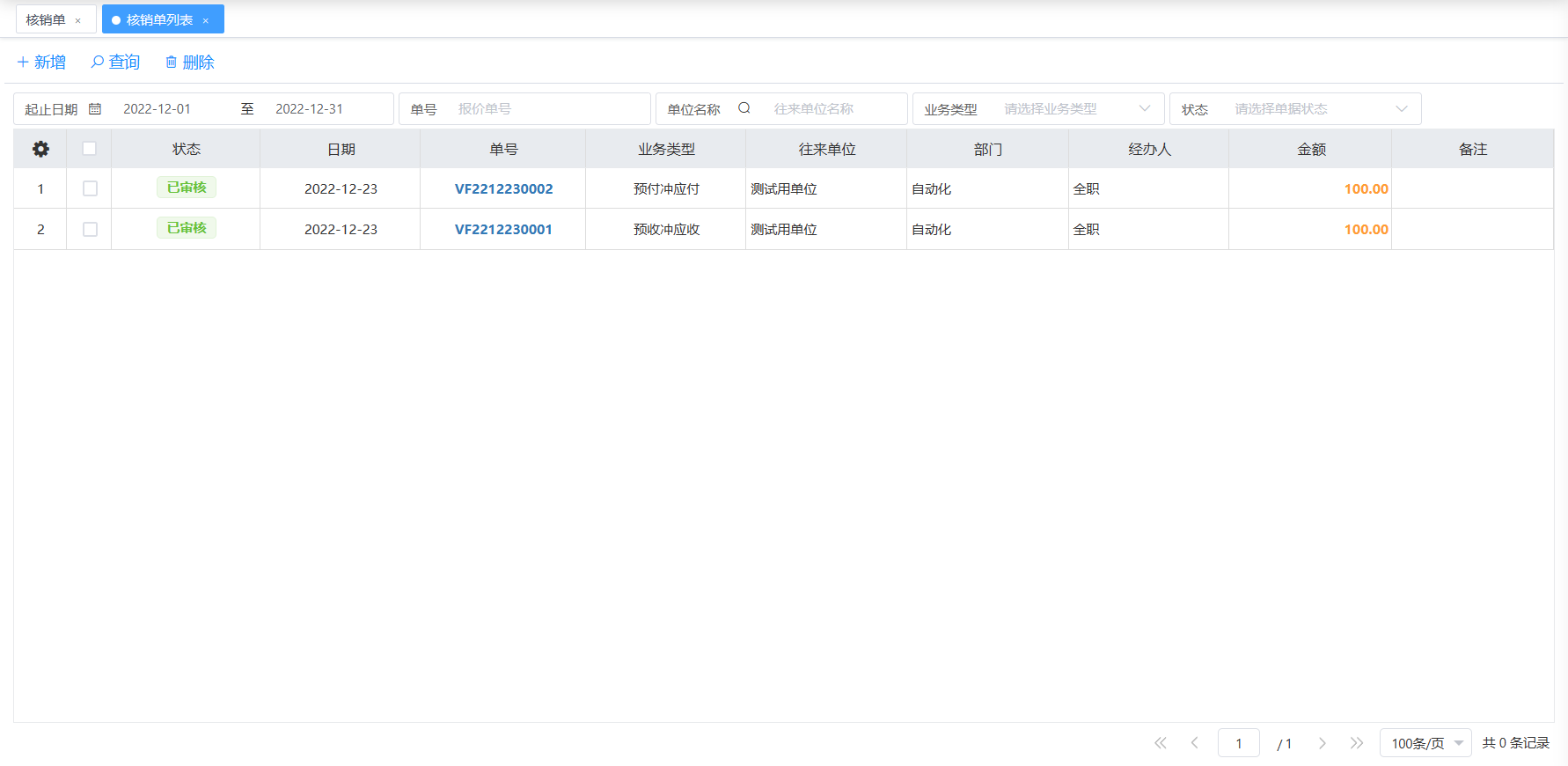
Task: Click 全职 in the VF2212230002 row
Action: click(x=1087, y=188)
